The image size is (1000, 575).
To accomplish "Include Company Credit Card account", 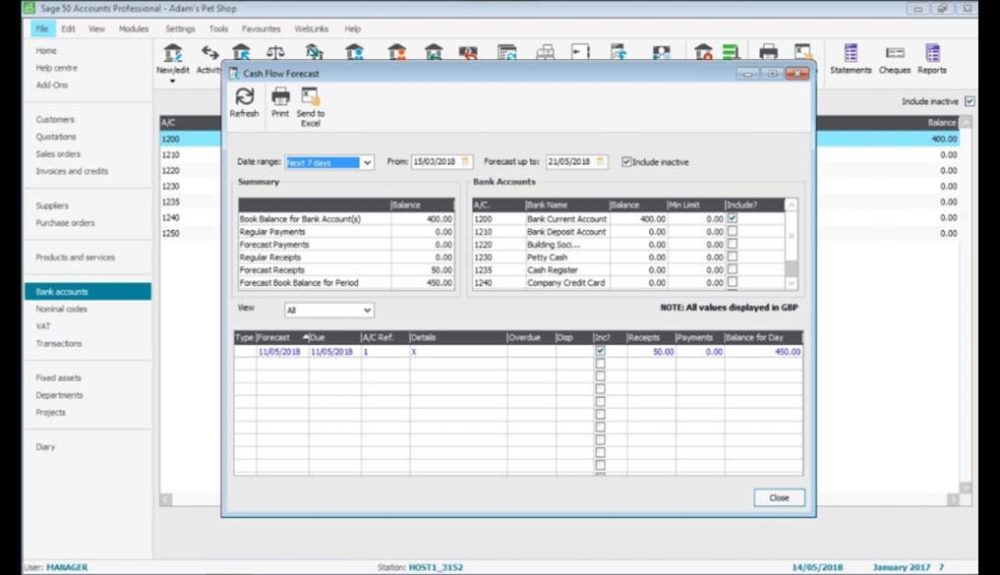I will point(732,282).
